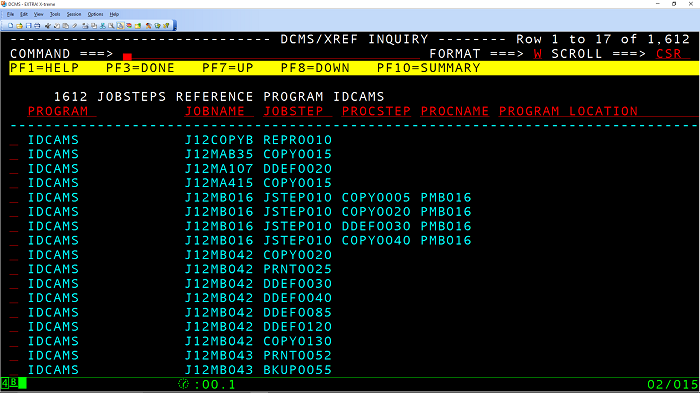Click the jobstep PRNT0025
The height and width of the screenshot is (393, 700).
[297, 269]
